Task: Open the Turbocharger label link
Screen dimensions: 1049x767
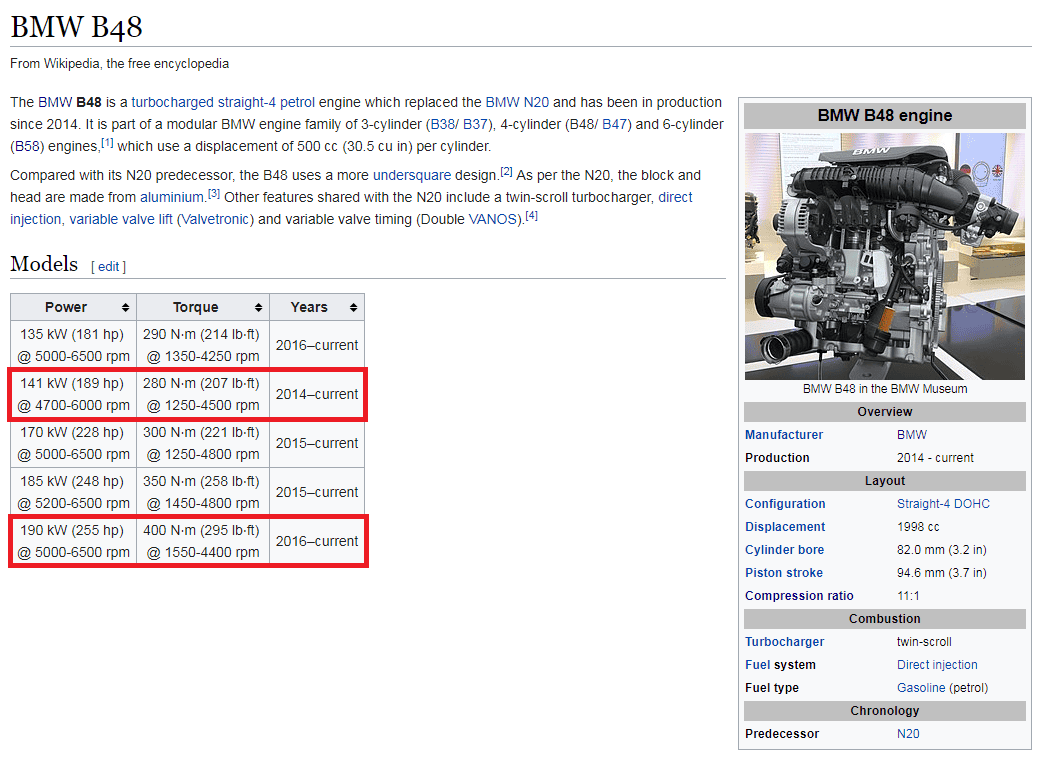Action: coord(785,642)
